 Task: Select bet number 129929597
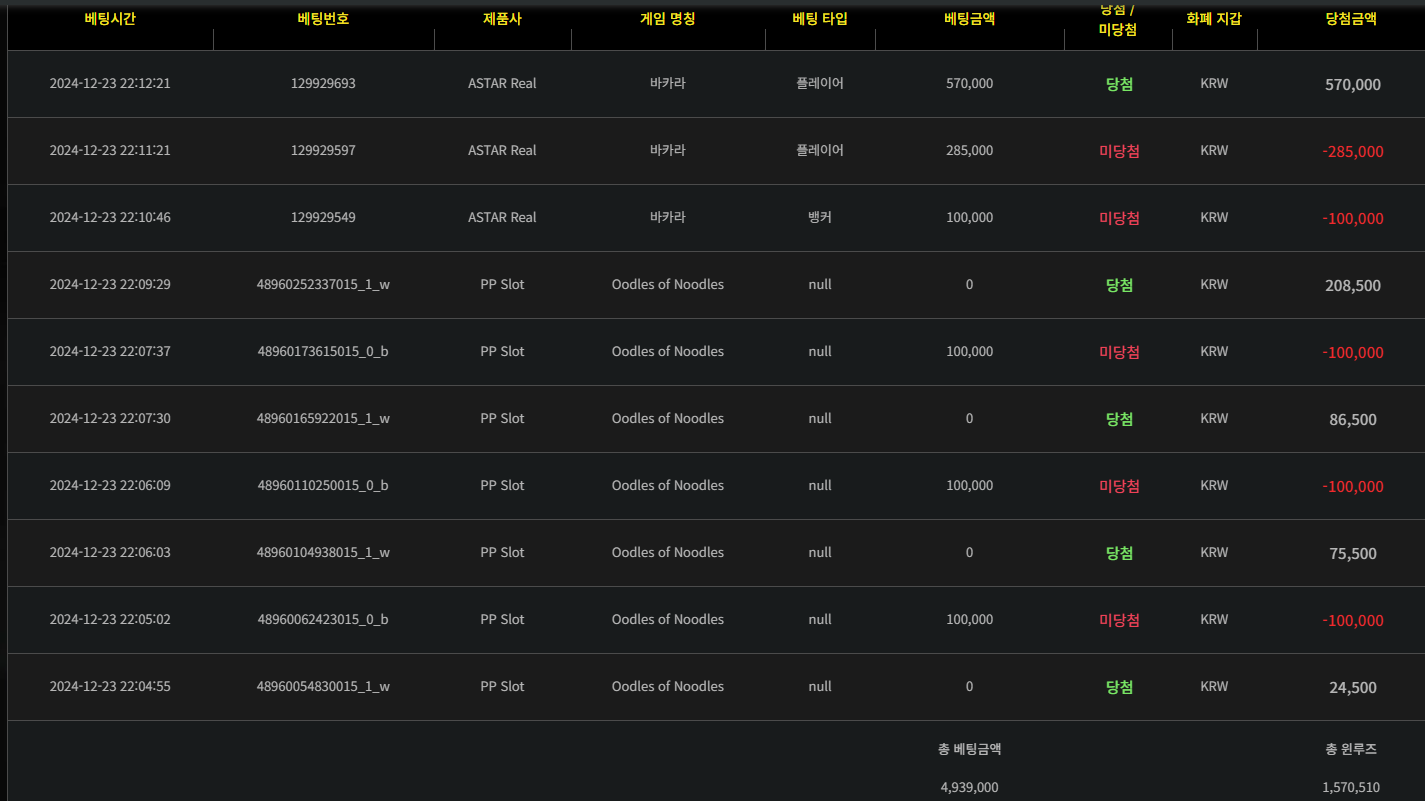click(323, 151)
